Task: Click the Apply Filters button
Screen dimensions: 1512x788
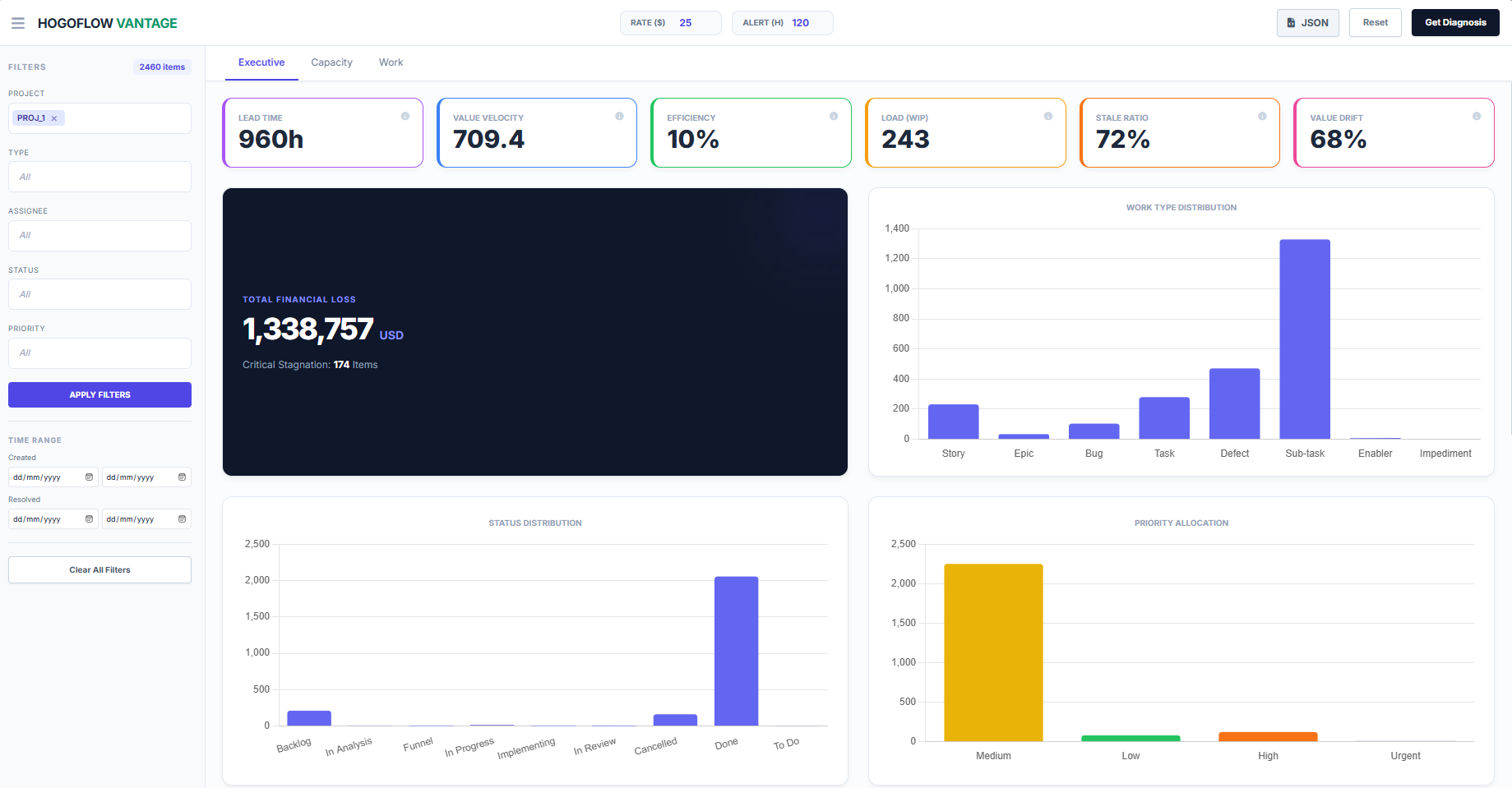Action: click(99, 394)
